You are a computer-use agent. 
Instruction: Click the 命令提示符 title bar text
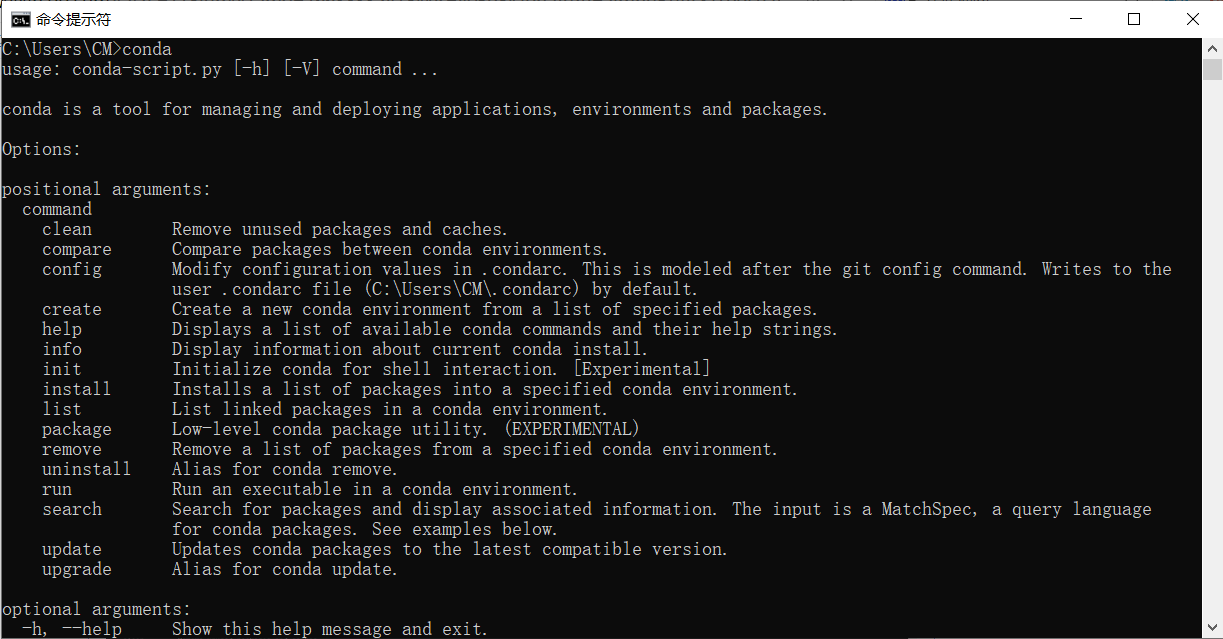73,20
